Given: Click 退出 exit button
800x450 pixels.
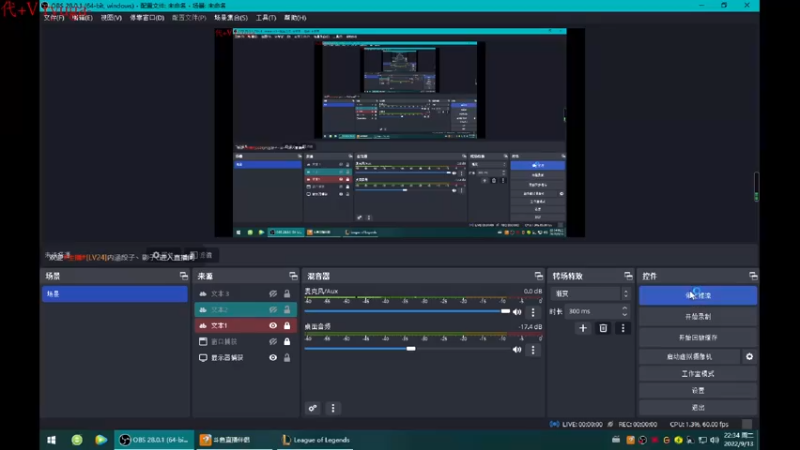Looking at the screenshot, I should (698, 407).
